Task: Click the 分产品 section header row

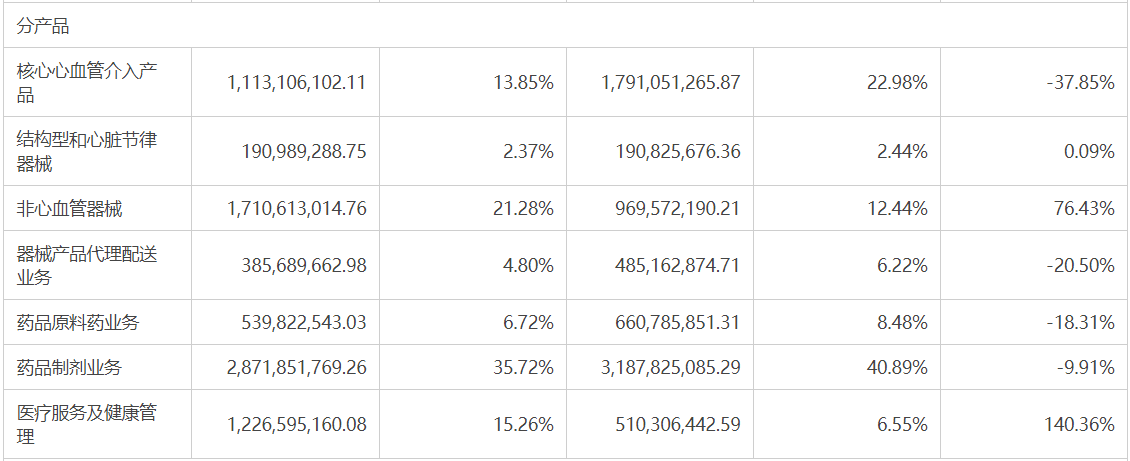Action: click(x=44, y=26)
